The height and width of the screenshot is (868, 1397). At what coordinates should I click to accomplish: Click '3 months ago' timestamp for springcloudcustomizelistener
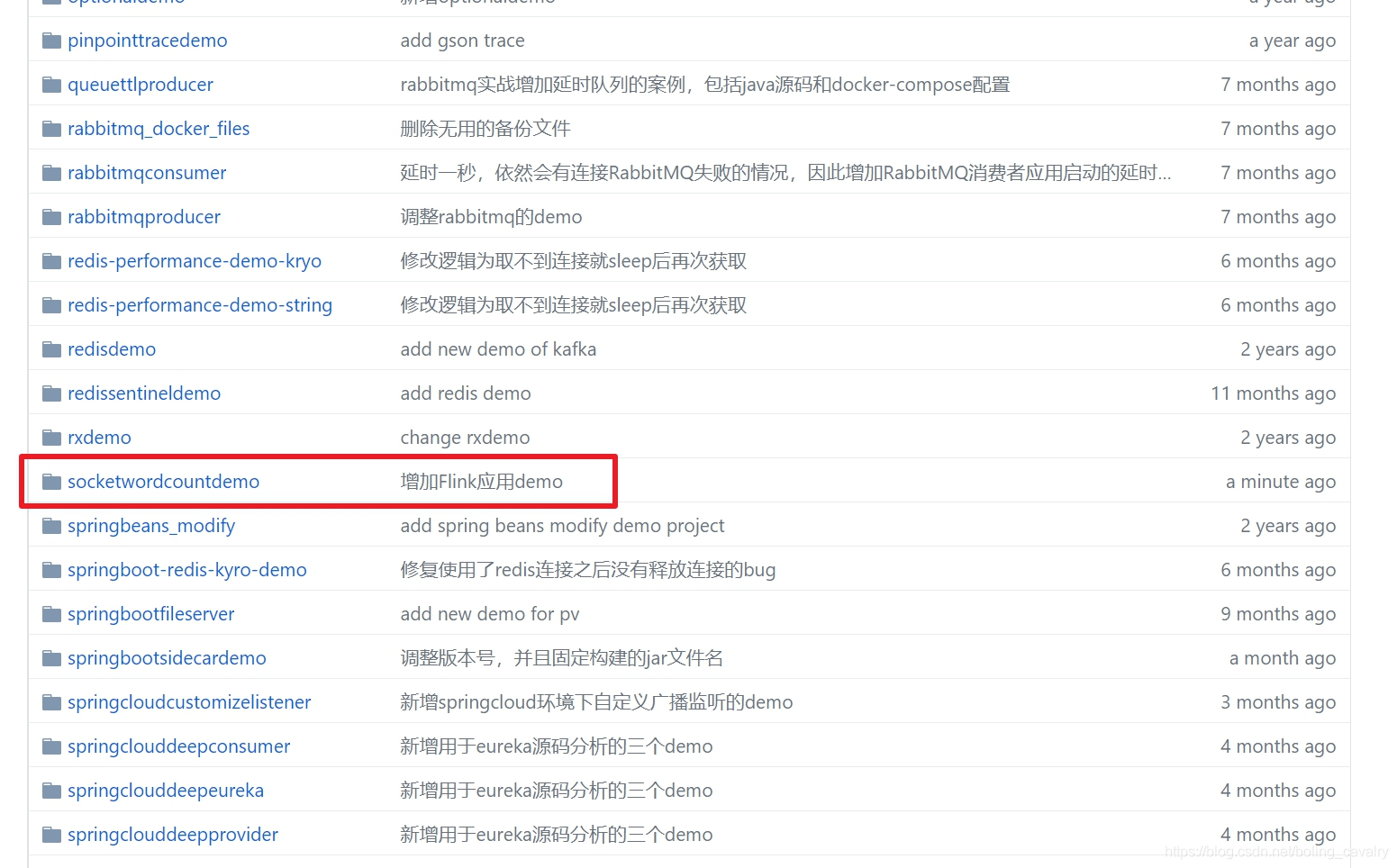[1278, 702]
